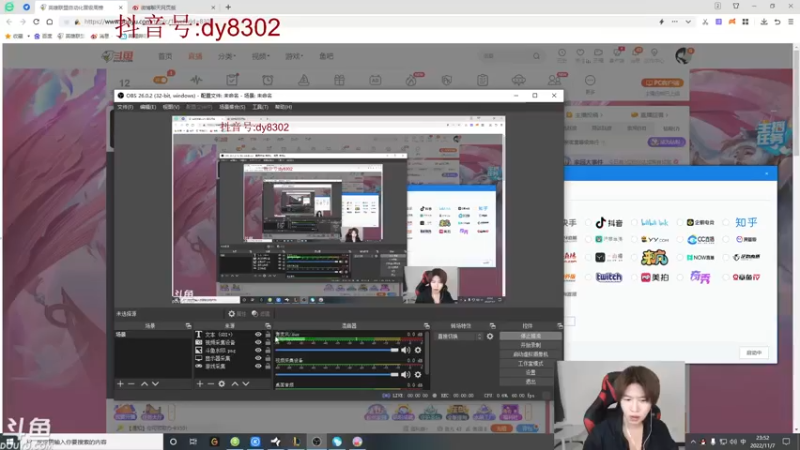The image size is (800, 450).
Task: Select the CC live platform radio button
Action: (680, 239)
